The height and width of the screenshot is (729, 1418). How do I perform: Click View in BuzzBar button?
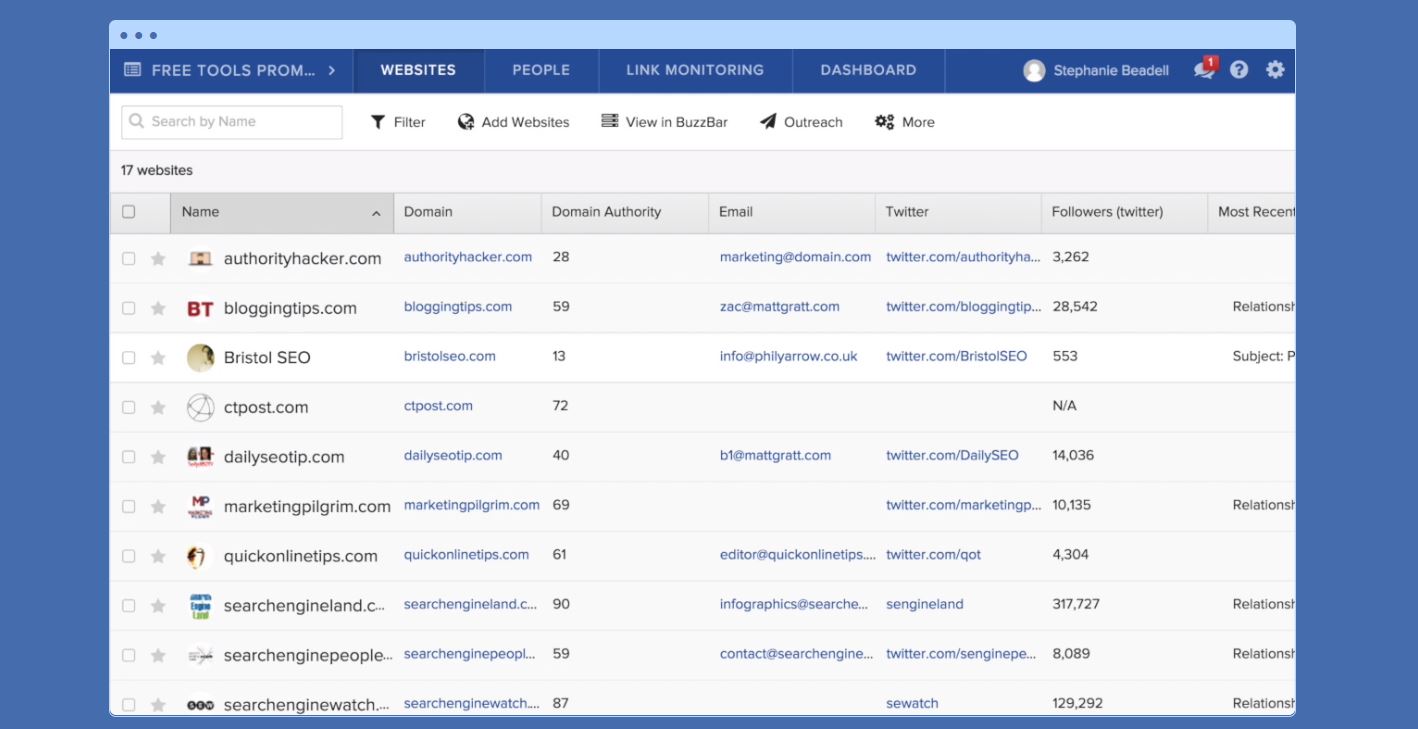click(664, 122)
